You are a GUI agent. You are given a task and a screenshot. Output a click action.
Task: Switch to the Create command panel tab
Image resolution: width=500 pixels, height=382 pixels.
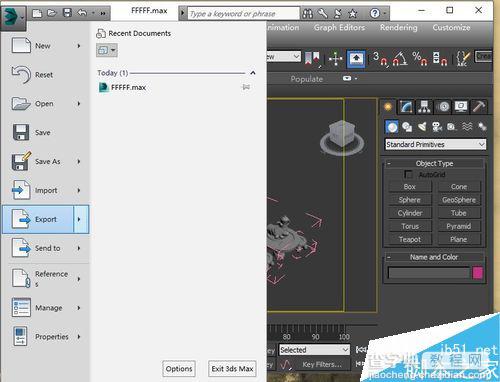pyautogui.click(x=388, y=107)
